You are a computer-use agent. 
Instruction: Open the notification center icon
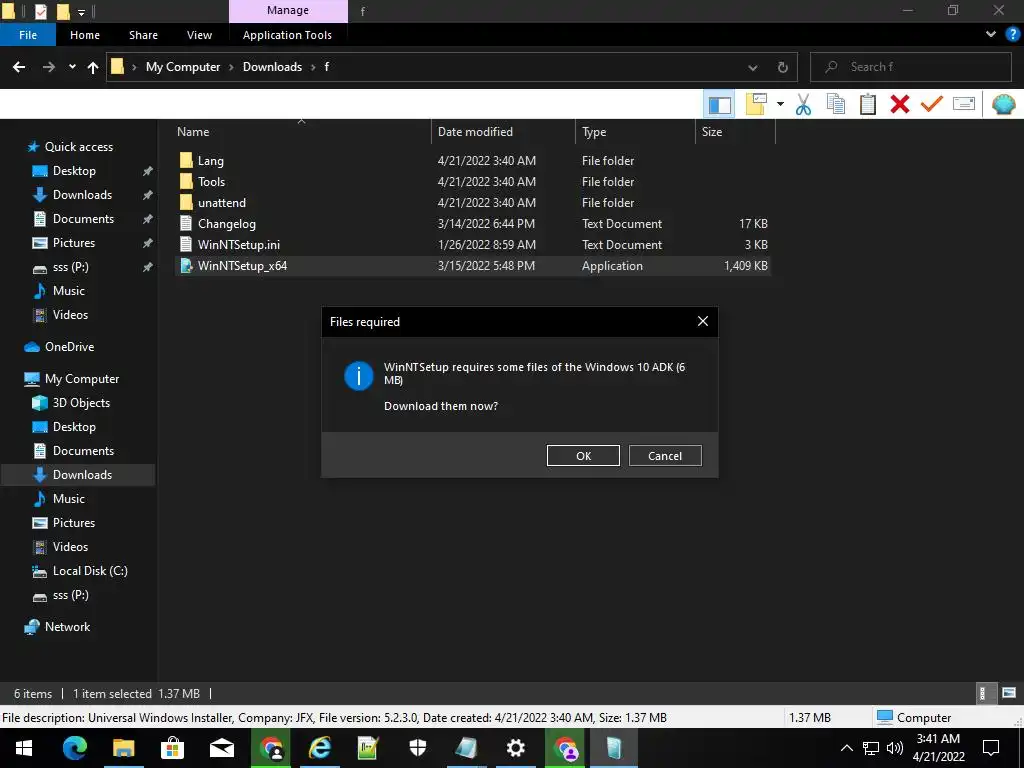click(x=991, y=748)
